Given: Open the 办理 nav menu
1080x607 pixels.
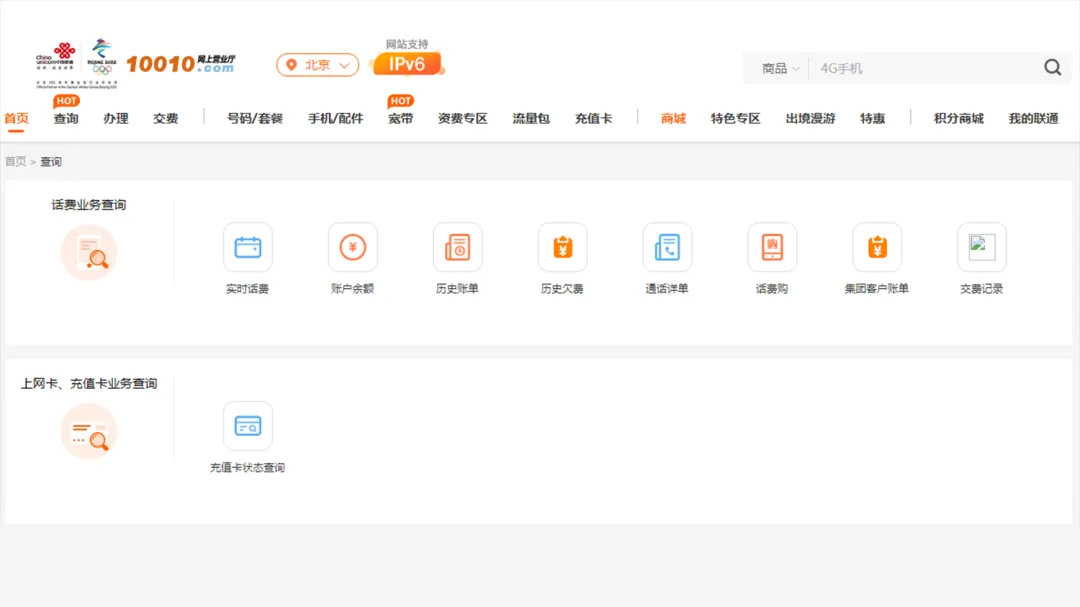Looking at the screenshot, I should [116, 119].
